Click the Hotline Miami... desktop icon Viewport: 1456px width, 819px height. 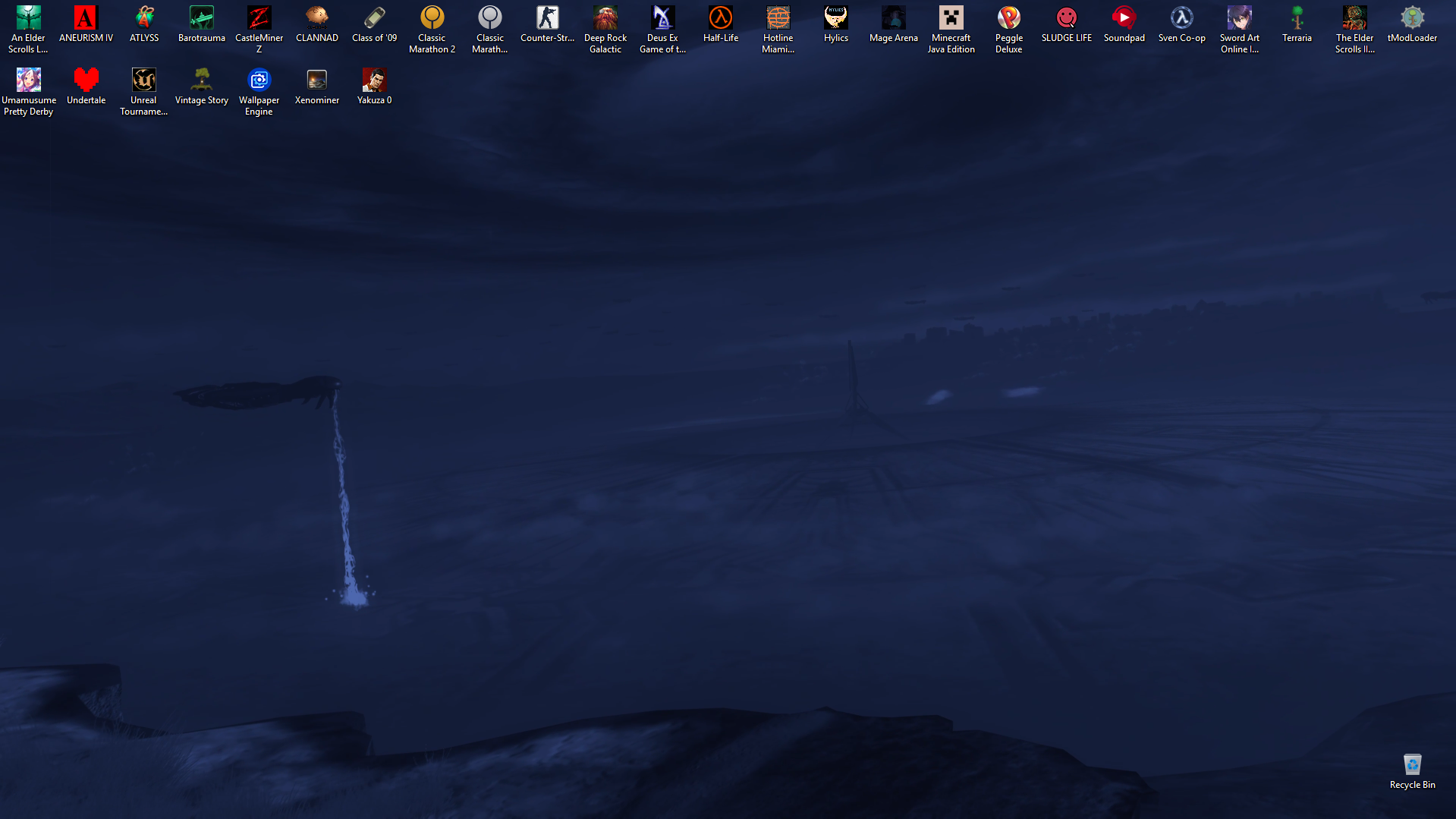778,30
